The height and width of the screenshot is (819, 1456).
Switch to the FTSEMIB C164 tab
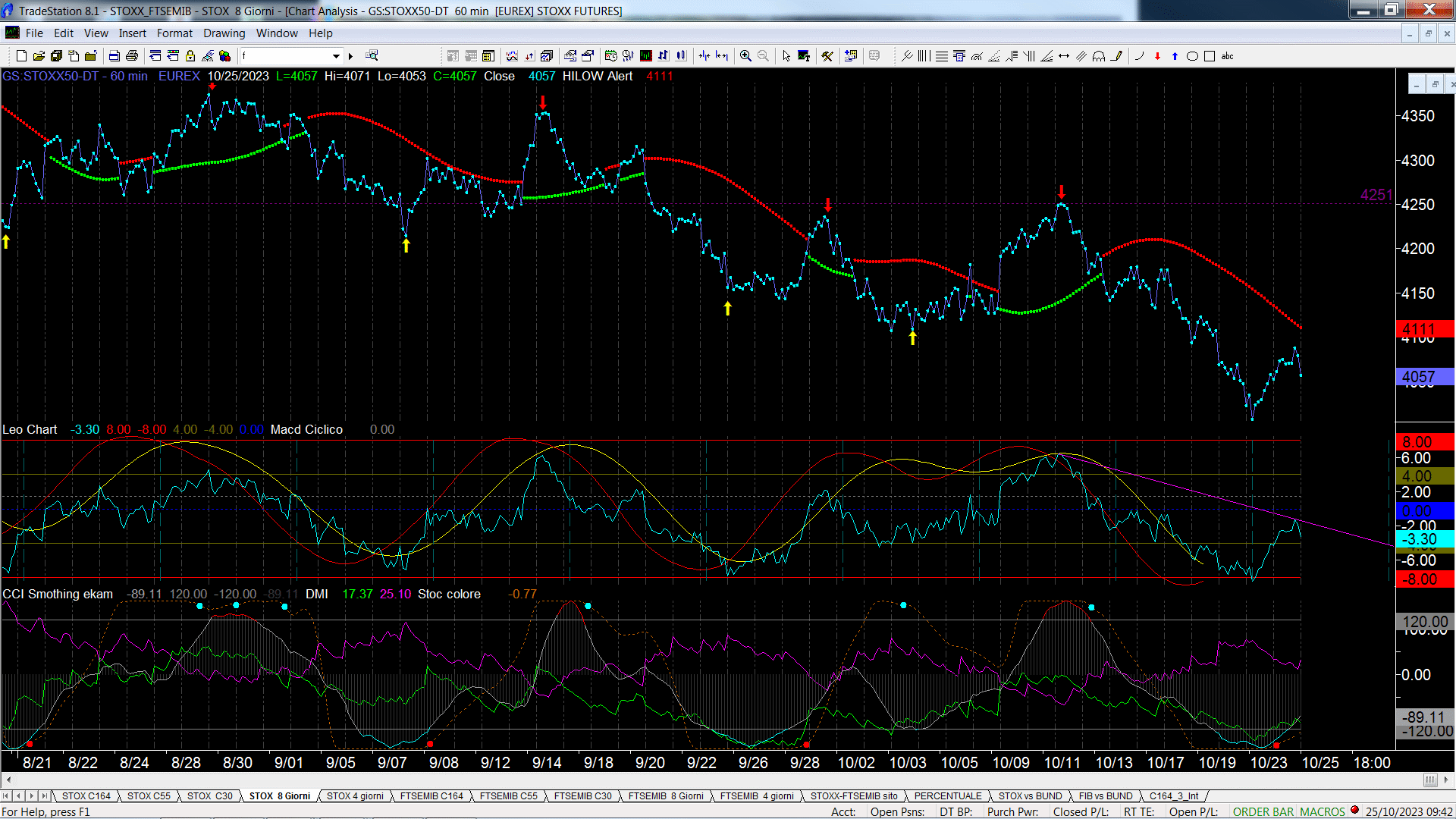(431, 796)
